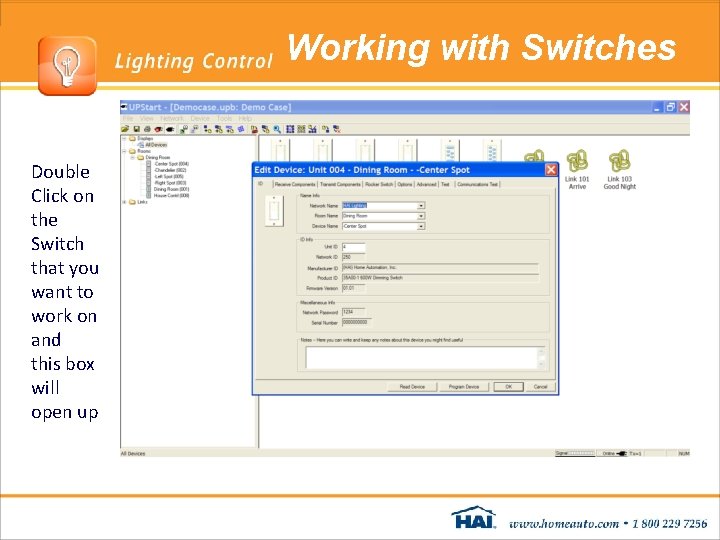
Task: Switch to the Receive Components tab
Action: pyautogui.click(x=295, y=184)
